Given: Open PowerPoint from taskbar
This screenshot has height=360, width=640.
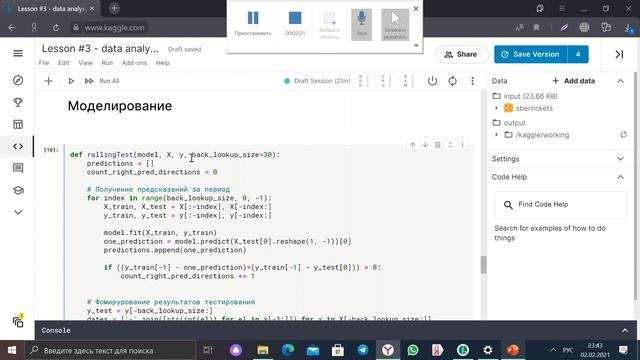Looking at the screenshot, I should (x=513, y=350).
